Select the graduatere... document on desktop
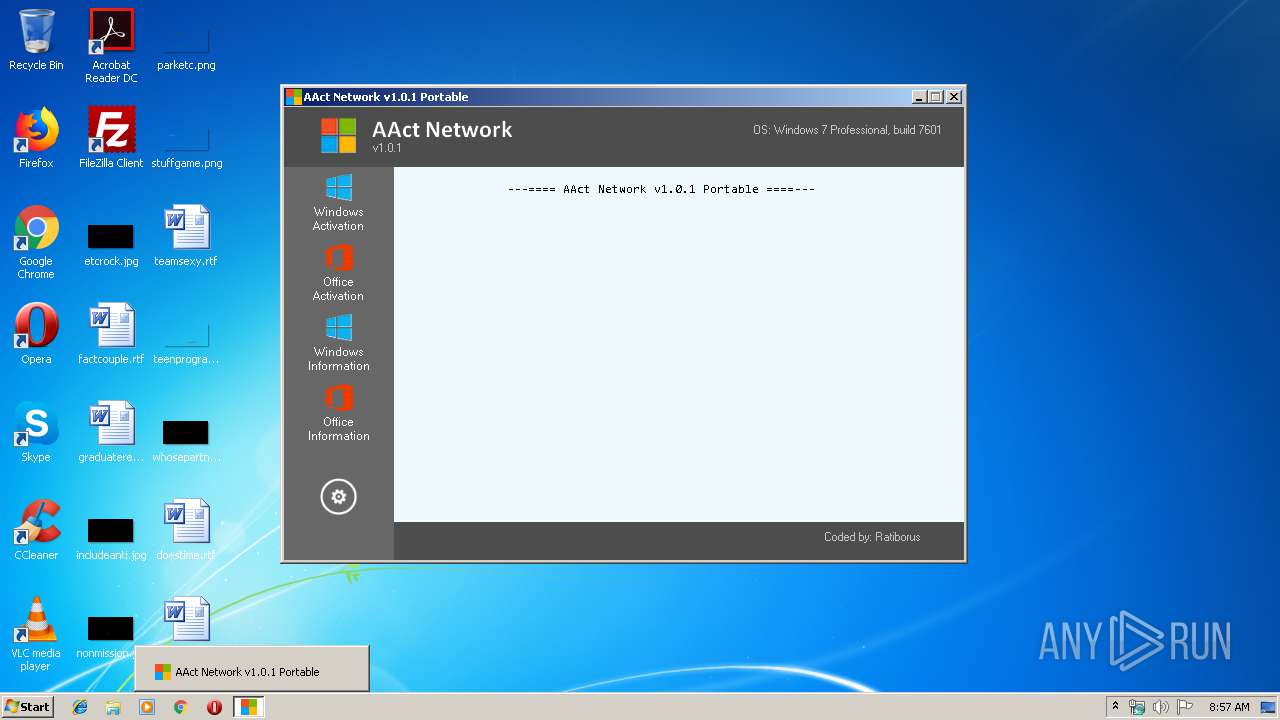The image size is (1280, 720). 111,432
